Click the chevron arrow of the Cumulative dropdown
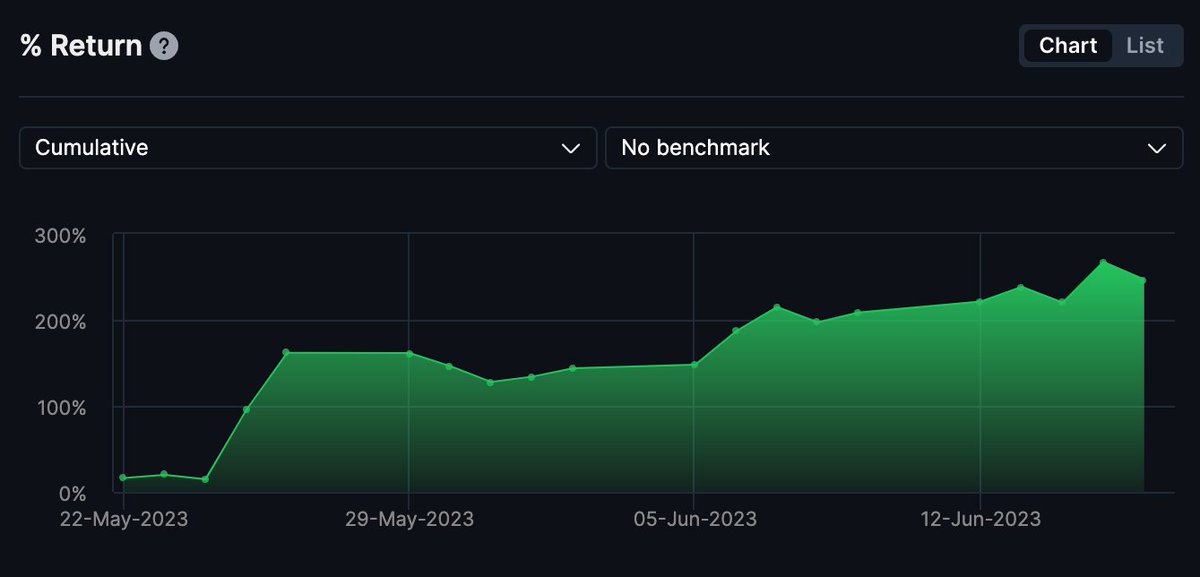This screenshot has width=1200, height=577. (x=571, y=148)
